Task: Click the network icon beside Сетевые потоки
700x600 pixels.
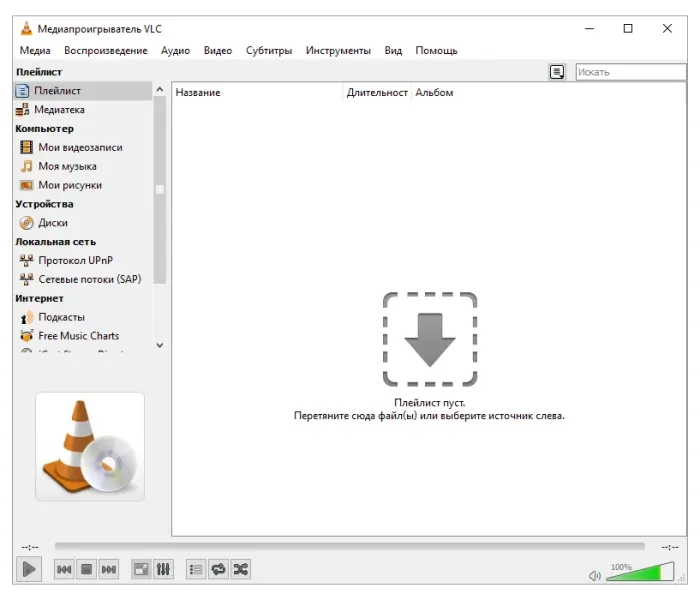Action: (x=27, y=279)
